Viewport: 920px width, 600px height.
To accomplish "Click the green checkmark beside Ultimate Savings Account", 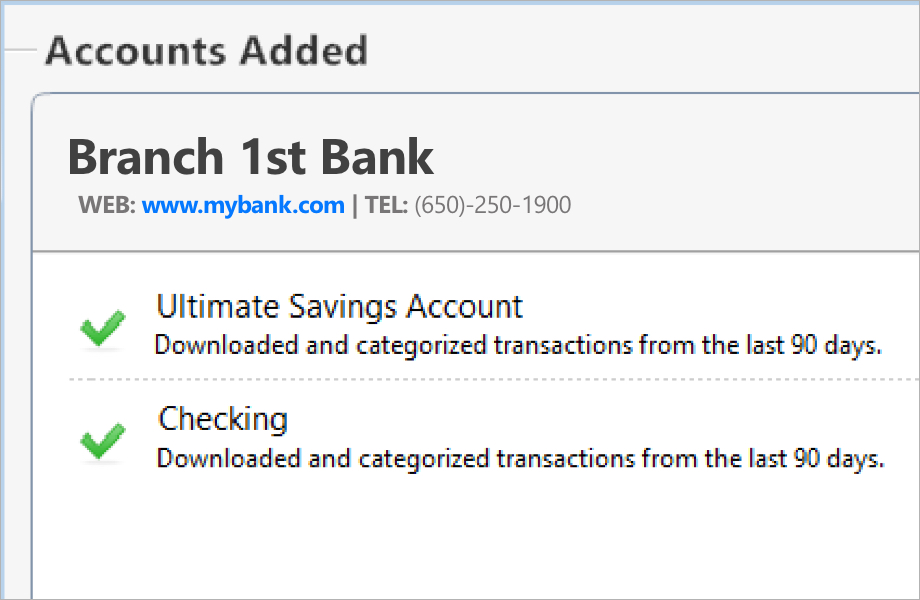I will [102, 329].
